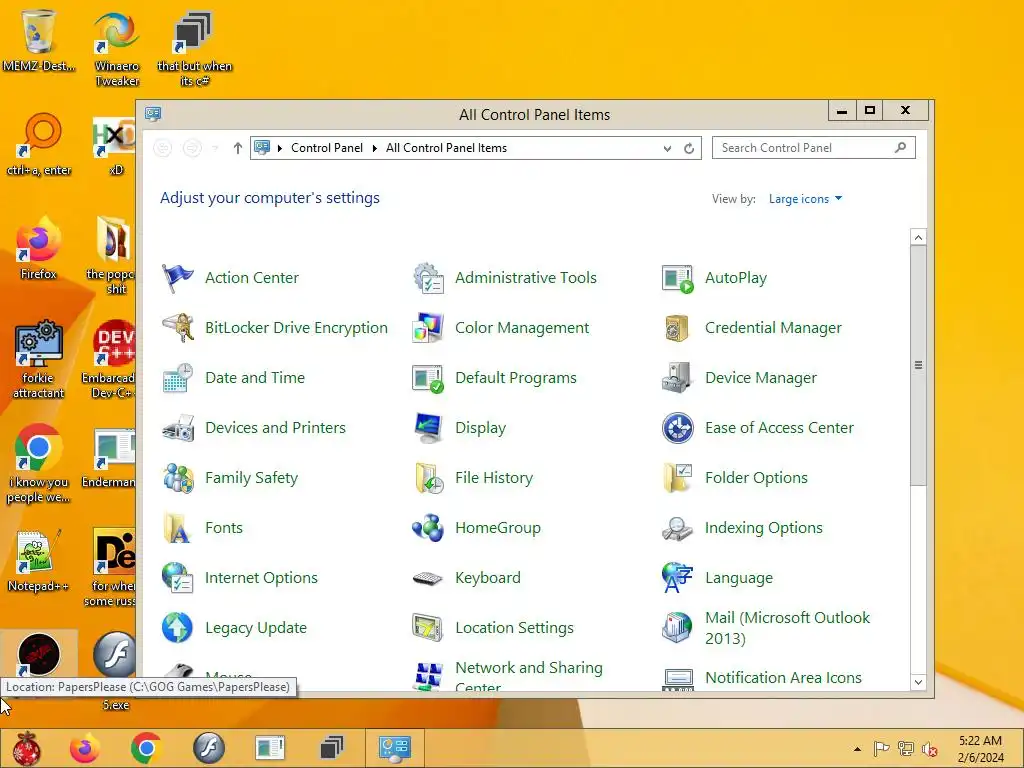1024x768 pixels.
Task: Click the vertical scrollbar thumb
Action: pos(918,365)
